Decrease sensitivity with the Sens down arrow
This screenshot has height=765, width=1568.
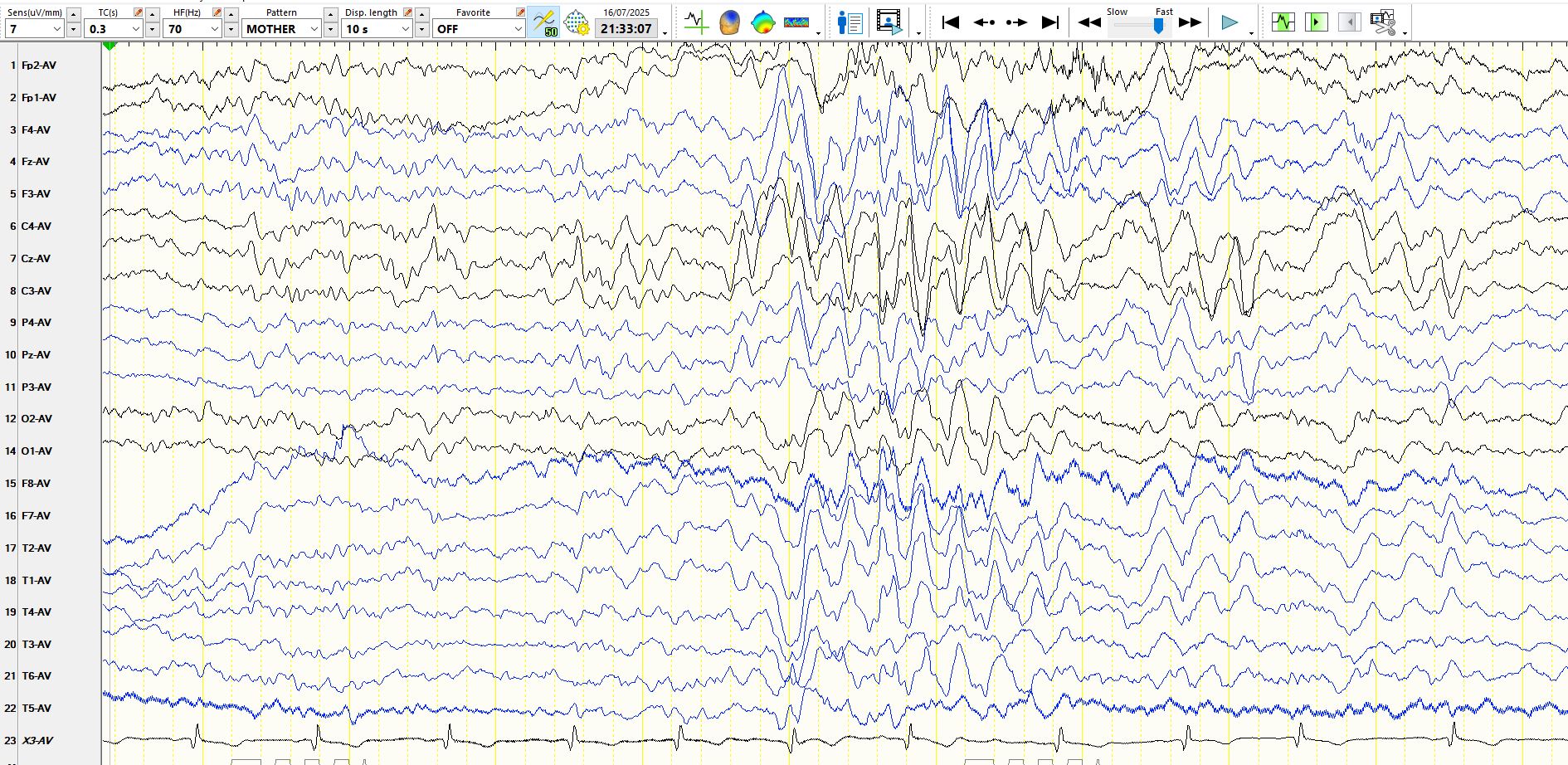coord(73,30)
